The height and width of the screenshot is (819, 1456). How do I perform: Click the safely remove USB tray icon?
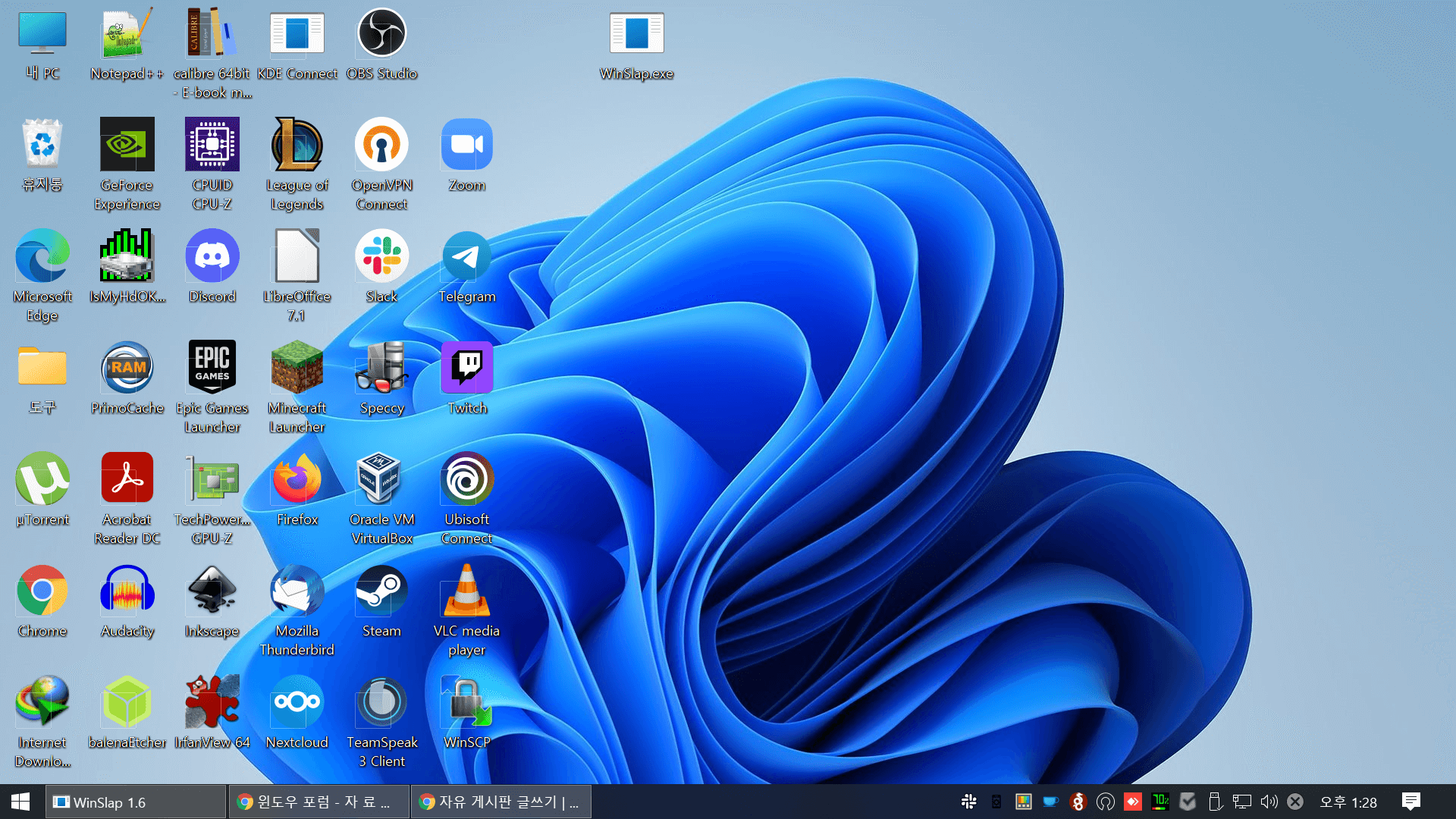tap(1214, 802)
